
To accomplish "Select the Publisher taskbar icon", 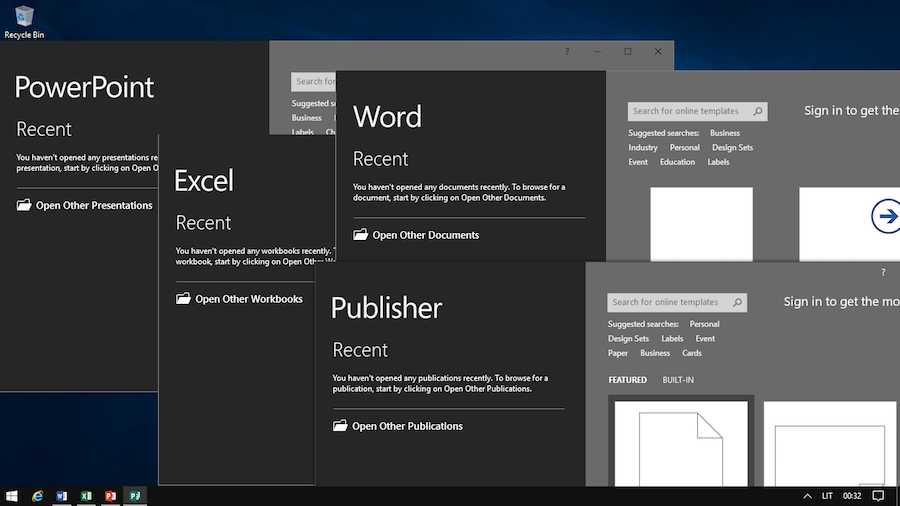I will pyautogui.click(x=135, y=496).
